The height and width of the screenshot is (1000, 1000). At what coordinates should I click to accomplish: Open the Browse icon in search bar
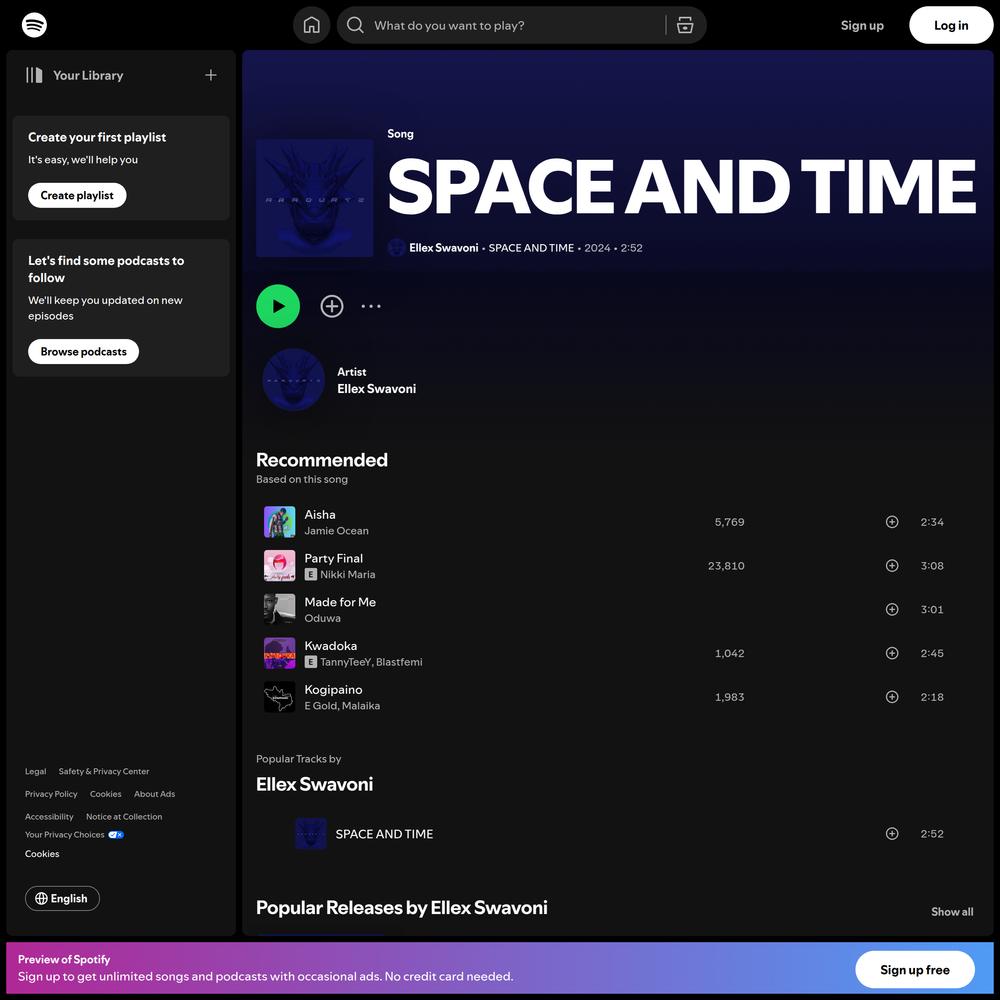click(685, 25)
